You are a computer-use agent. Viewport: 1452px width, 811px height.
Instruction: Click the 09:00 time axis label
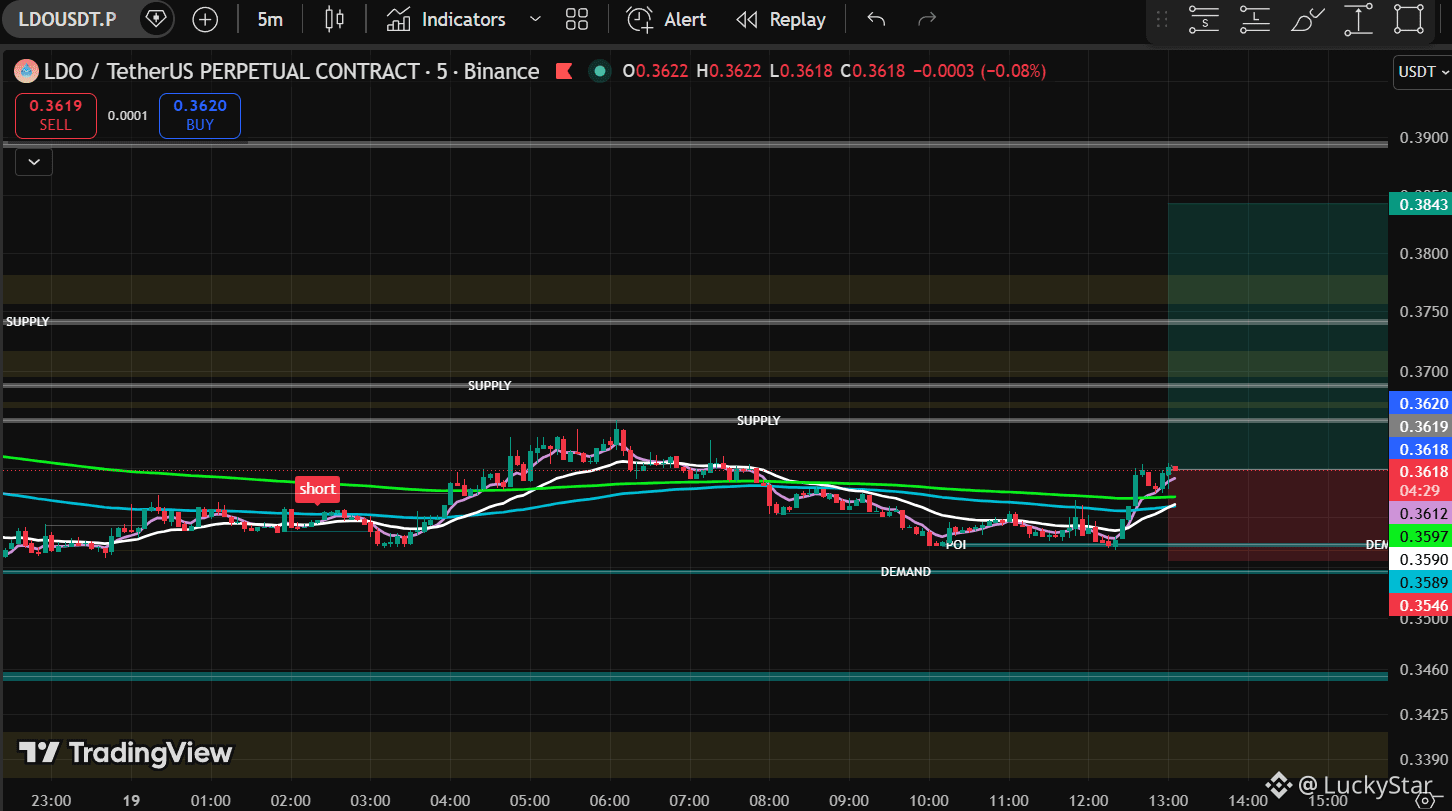849,801
